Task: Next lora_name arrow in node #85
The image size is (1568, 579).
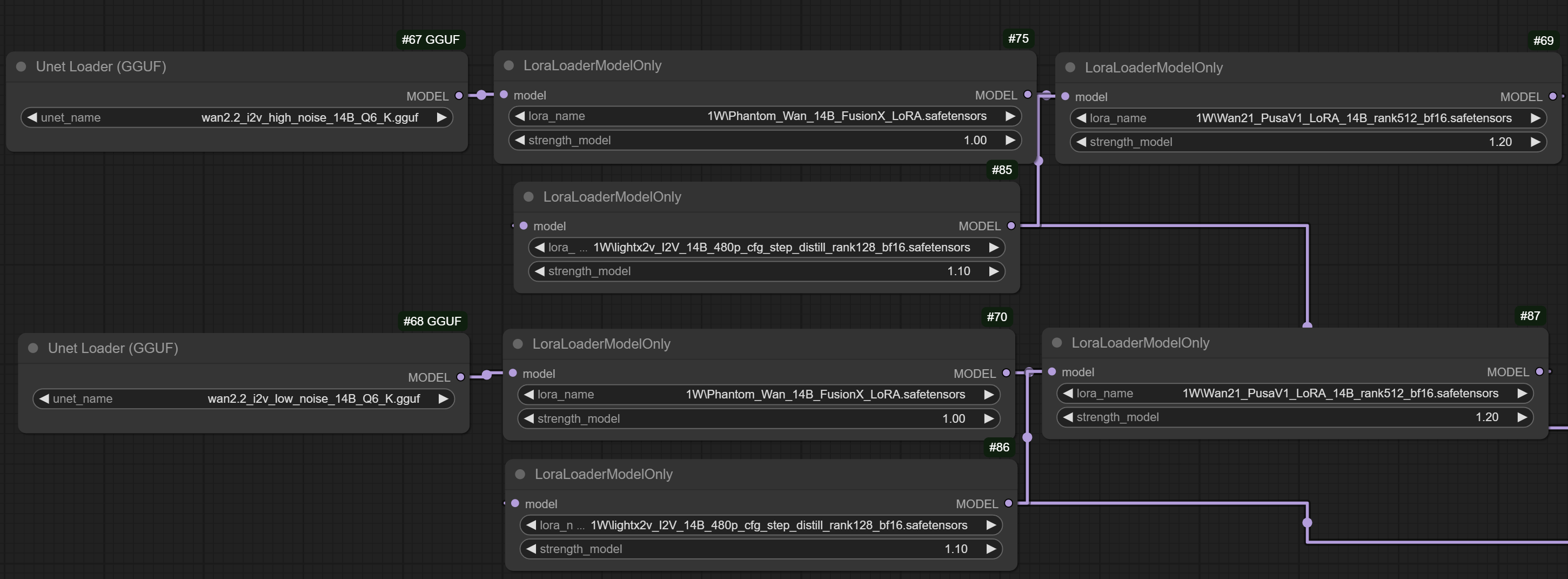Action: pyautogui.click(x=994, y=247)
